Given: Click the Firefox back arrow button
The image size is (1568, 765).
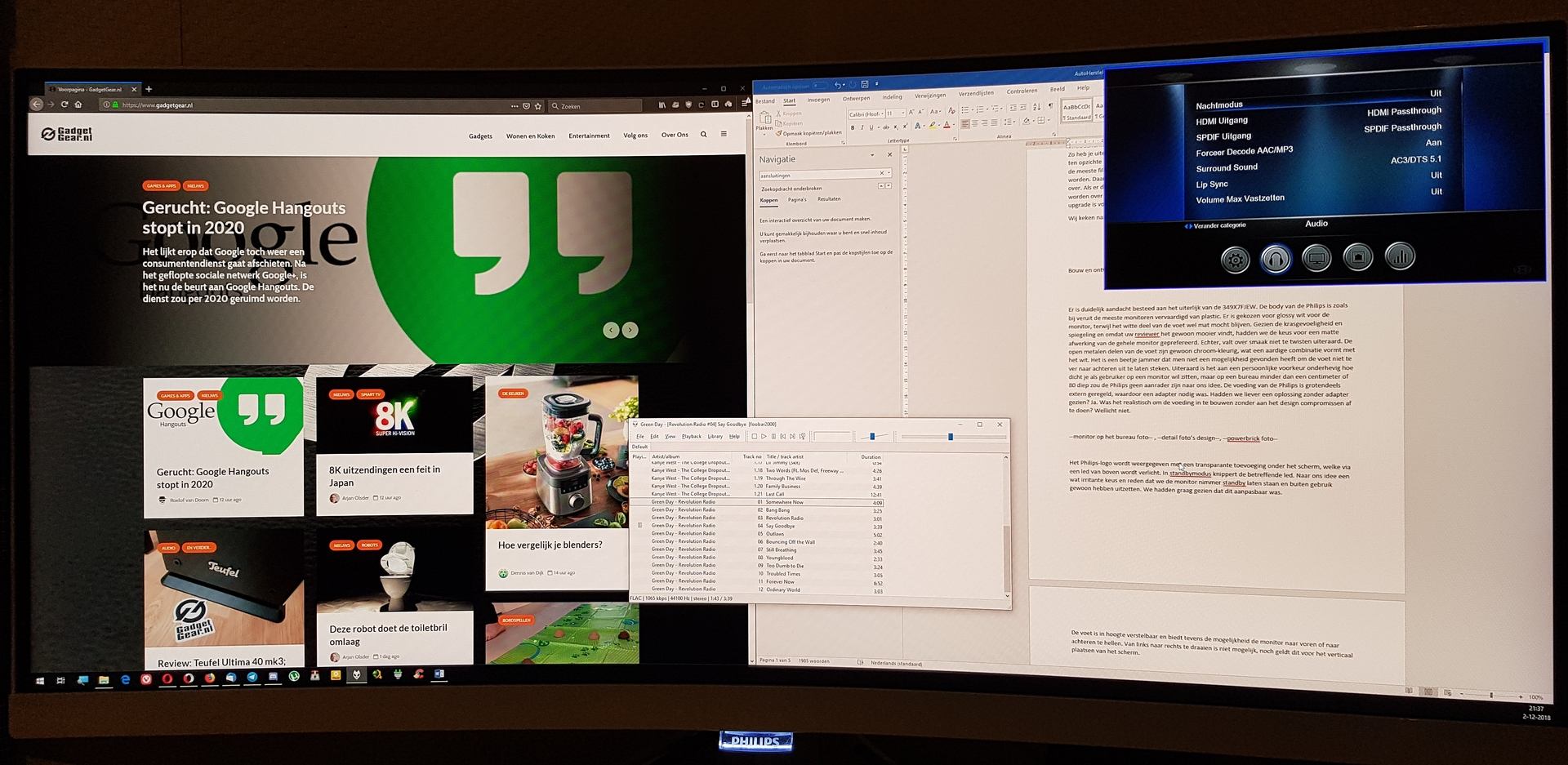Looking at the screenshot, I should click(x=36, y=105).
